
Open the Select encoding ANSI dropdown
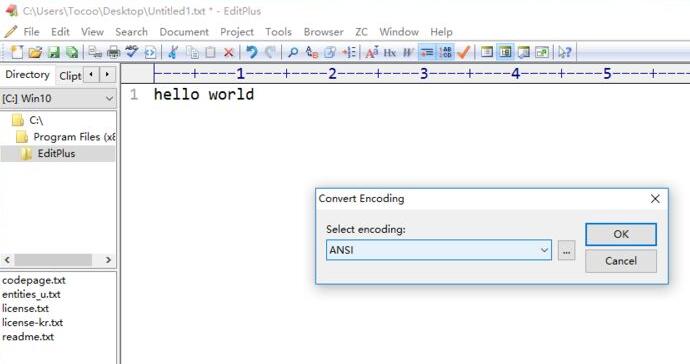pyautogui.click(x=438, y=250)
